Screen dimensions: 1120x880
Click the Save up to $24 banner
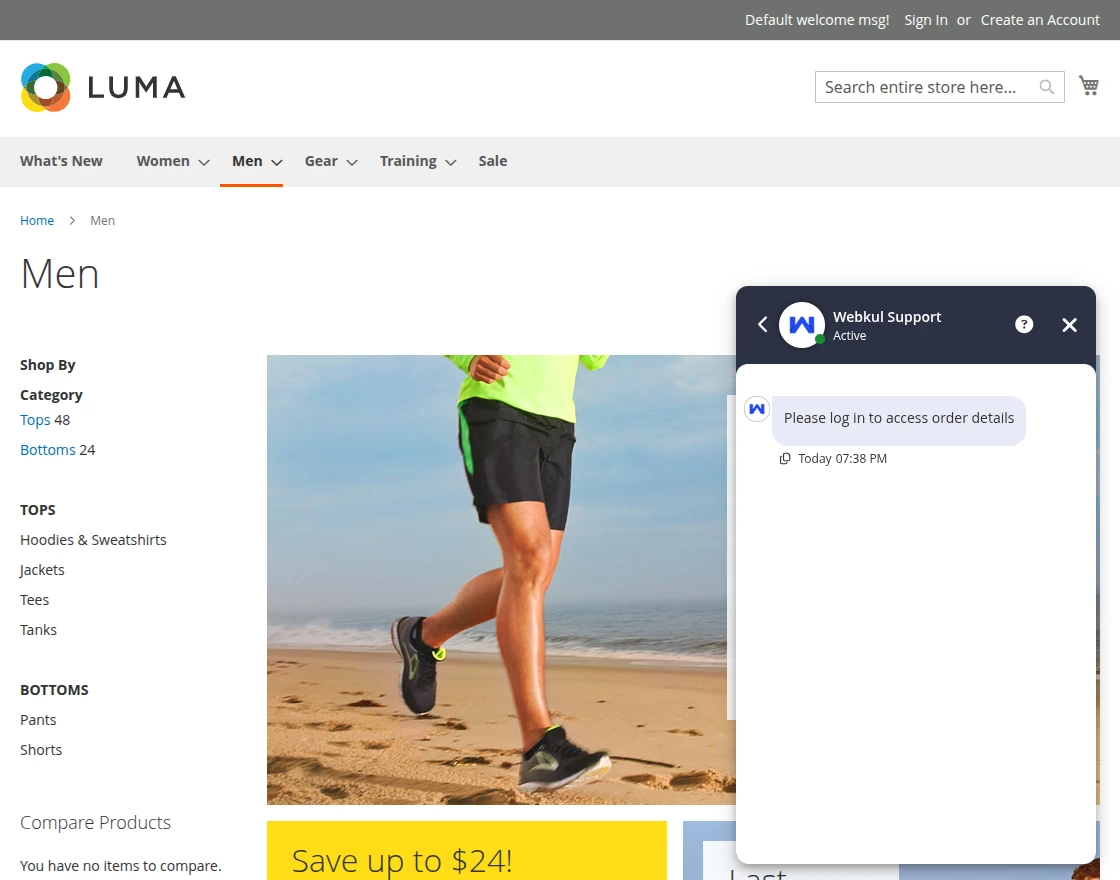click(466, 851)
